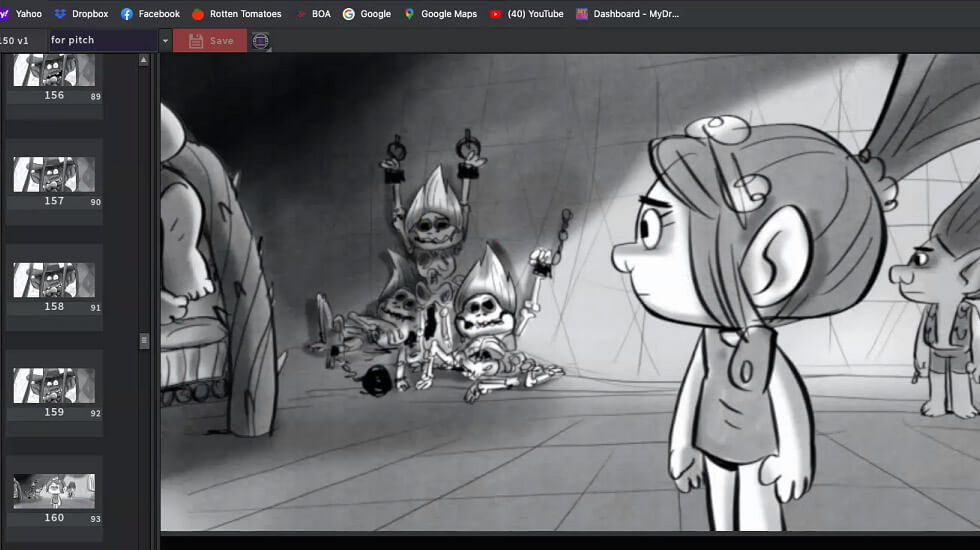Open the Yahoo bookmark
This screenshot has height=550, width=980.
[21, 14]
